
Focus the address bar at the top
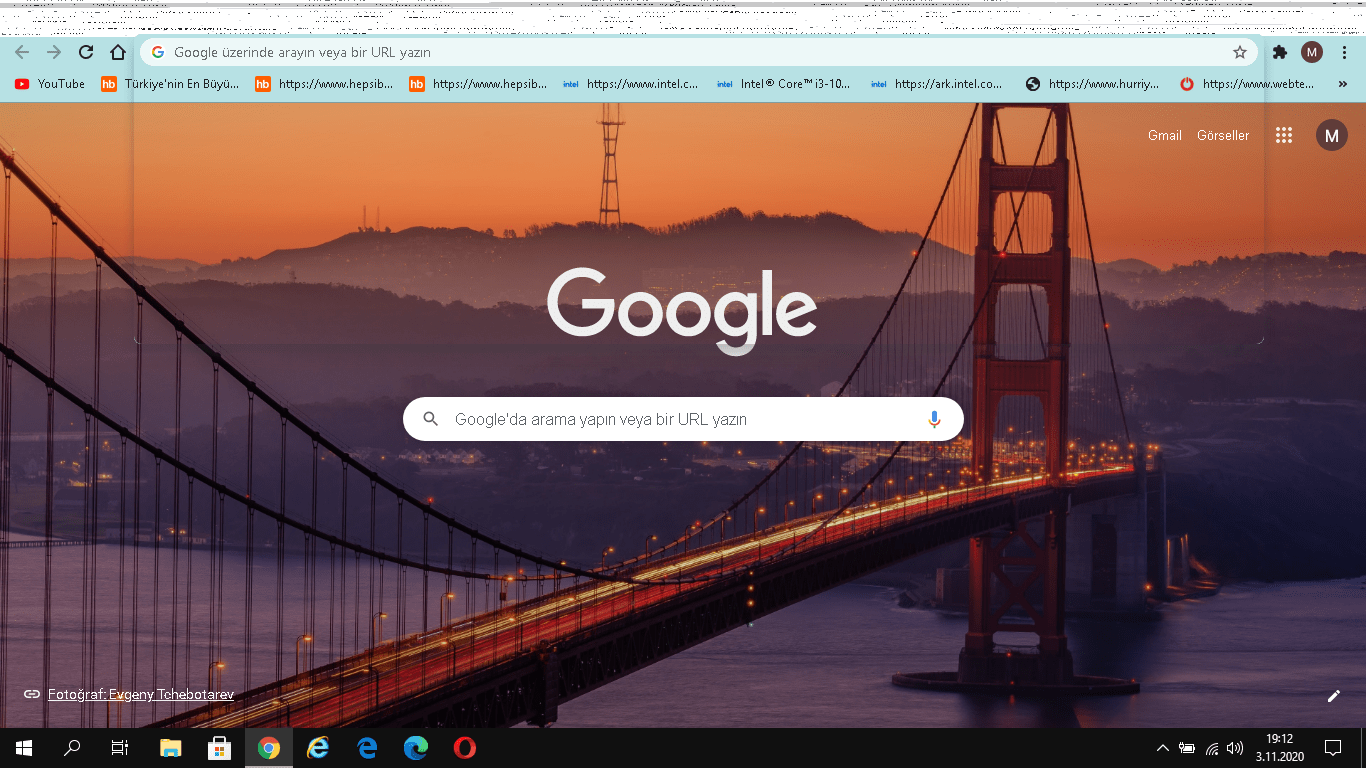(698, 52)
